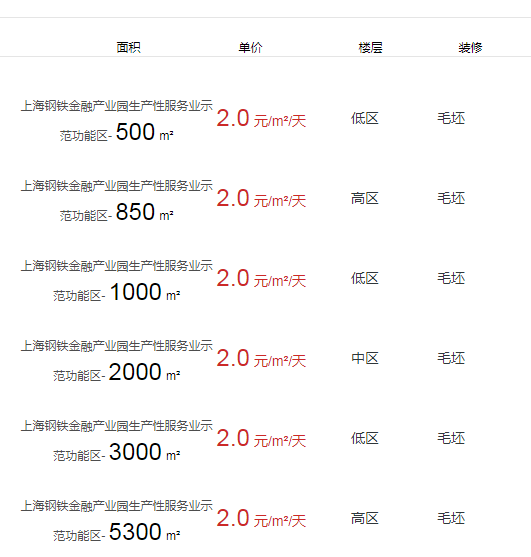Click 低区 in the 500 m² row
Screen dimensions: 531x557
click(365, 118)
